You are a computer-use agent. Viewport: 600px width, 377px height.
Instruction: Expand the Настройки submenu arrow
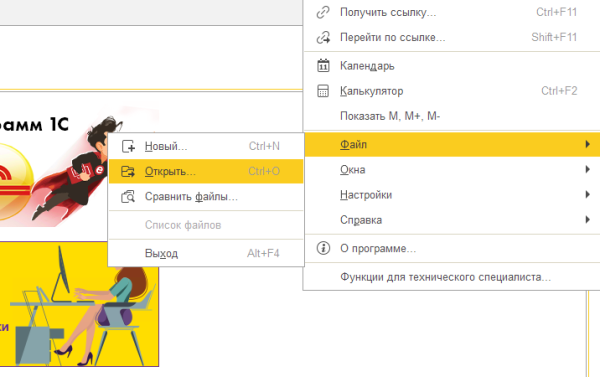click(587, 194)
